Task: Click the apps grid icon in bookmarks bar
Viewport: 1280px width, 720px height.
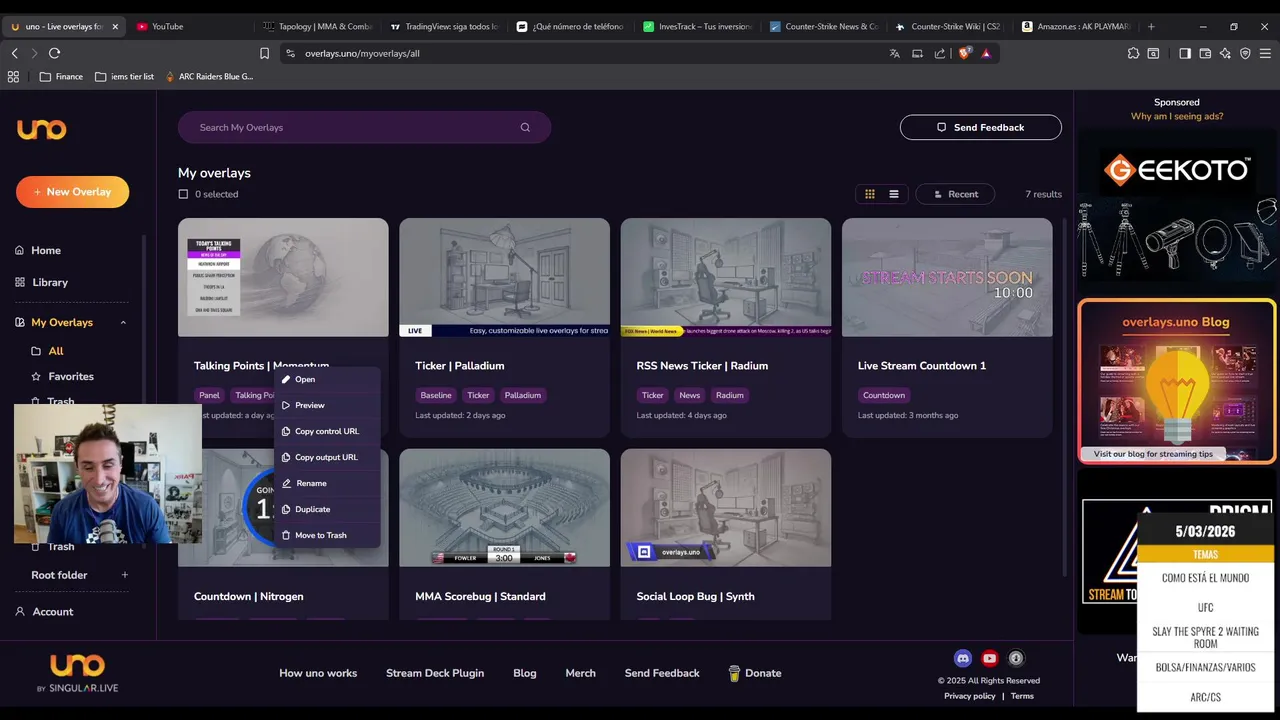Action: pos(13,76)
